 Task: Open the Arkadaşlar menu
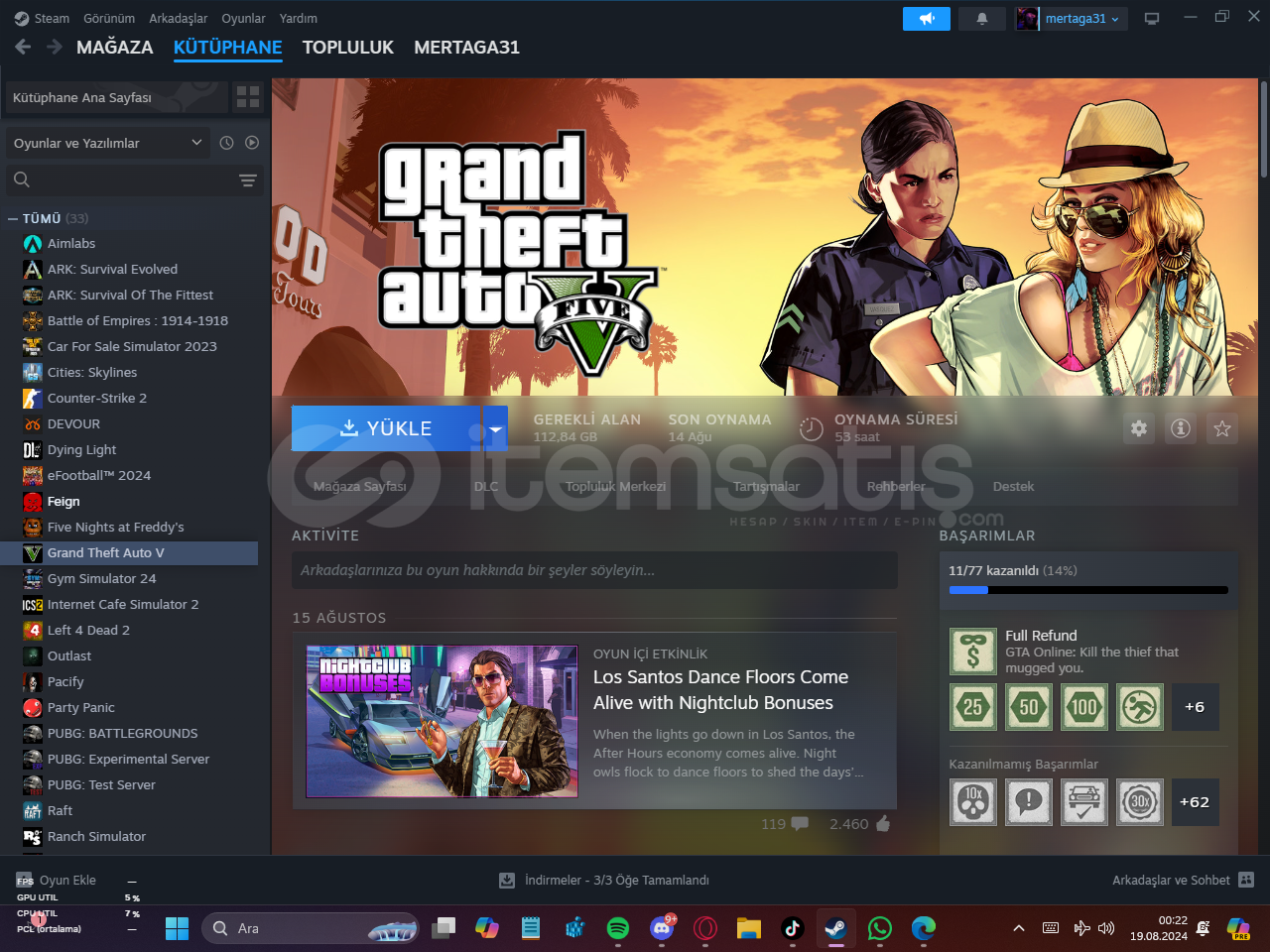pyautogui.click(x=179, y=19)
